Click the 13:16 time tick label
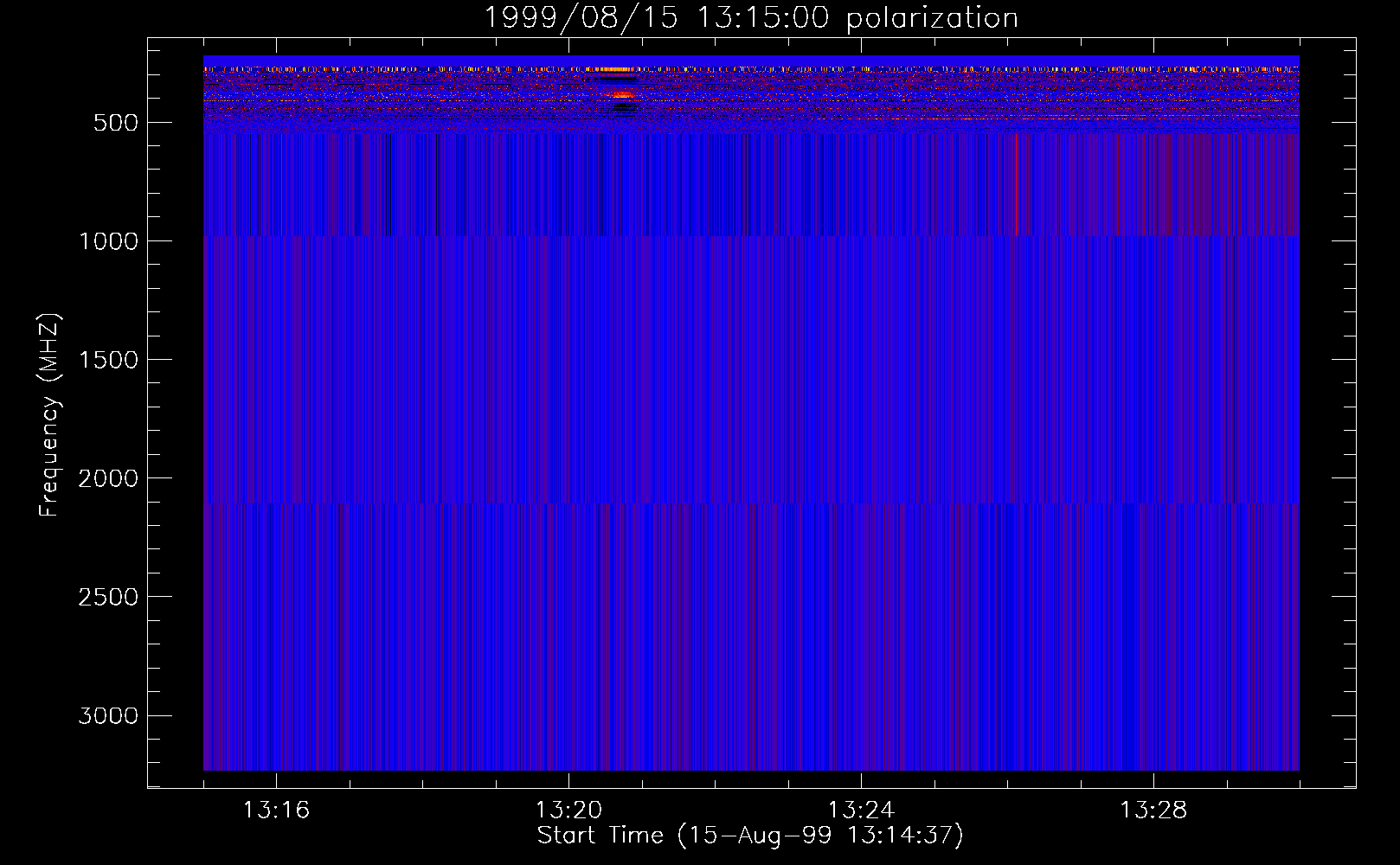Viewport: 1400px width, 865px height. coord(276,811)
